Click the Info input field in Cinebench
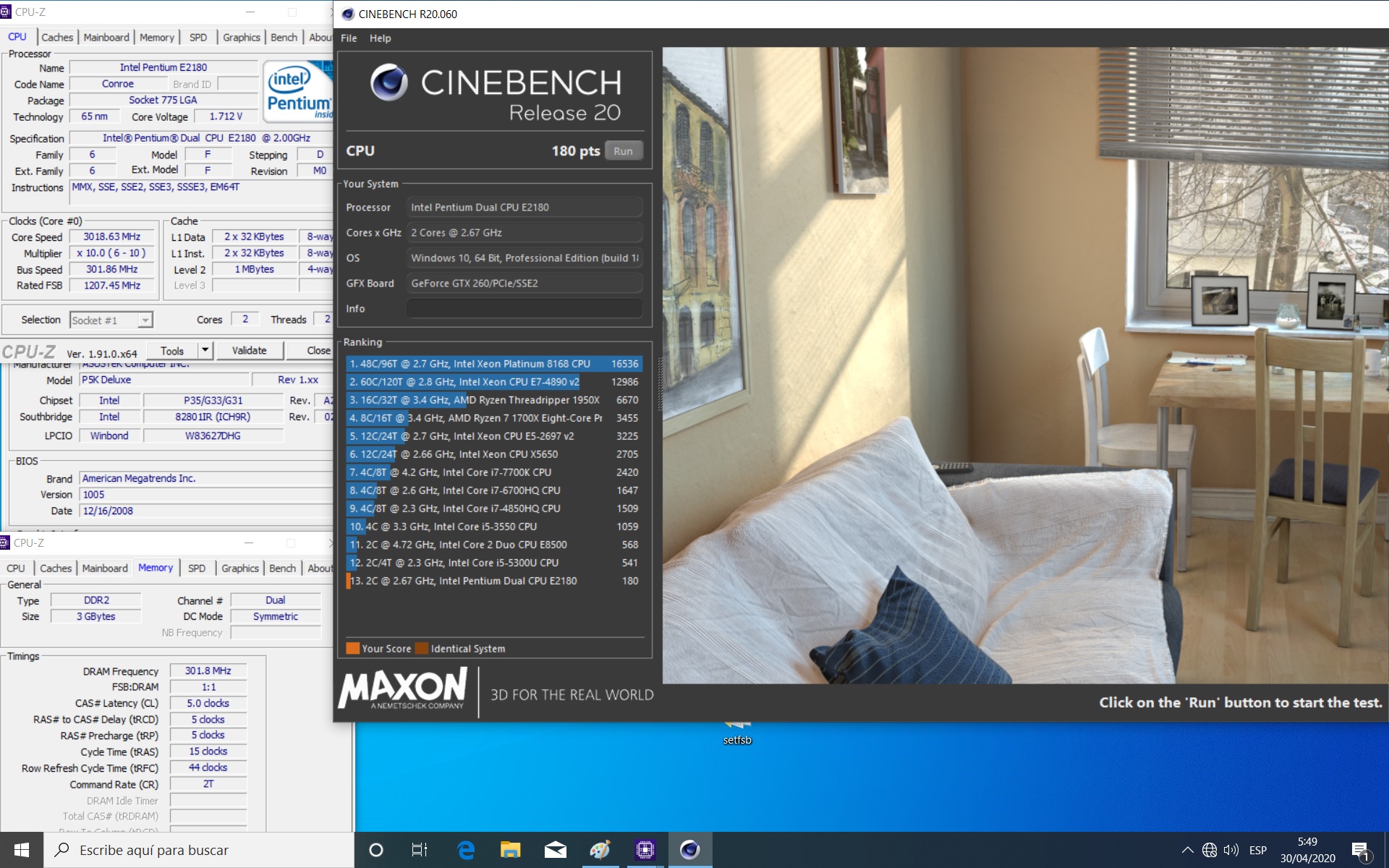The height and width of the screenshot is (868, 1389). click(524, 309)
